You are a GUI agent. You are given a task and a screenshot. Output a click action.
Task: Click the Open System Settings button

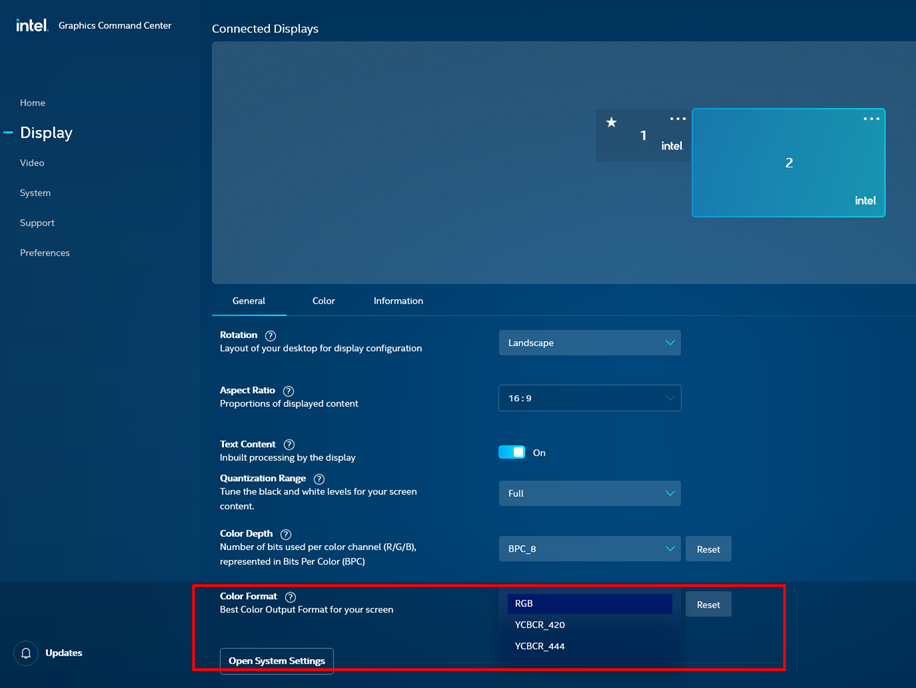tap(276, 661)
